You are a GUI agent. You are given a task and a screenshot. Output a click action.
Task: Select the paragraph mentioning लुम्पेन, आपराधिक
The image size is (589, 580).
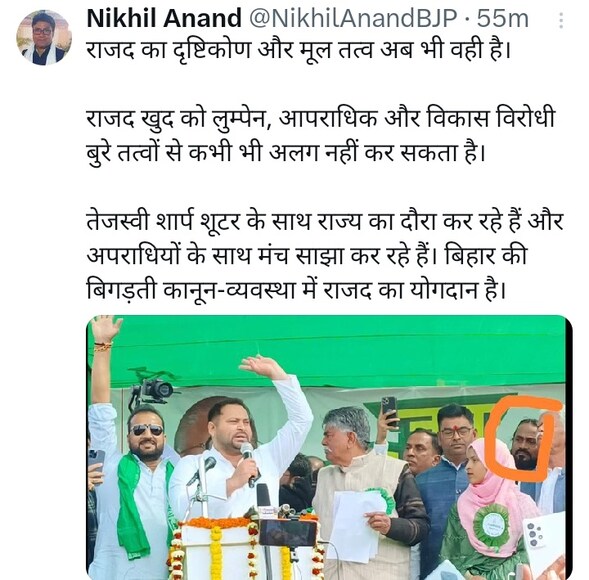pyautogui.click(x=321, y=135)
